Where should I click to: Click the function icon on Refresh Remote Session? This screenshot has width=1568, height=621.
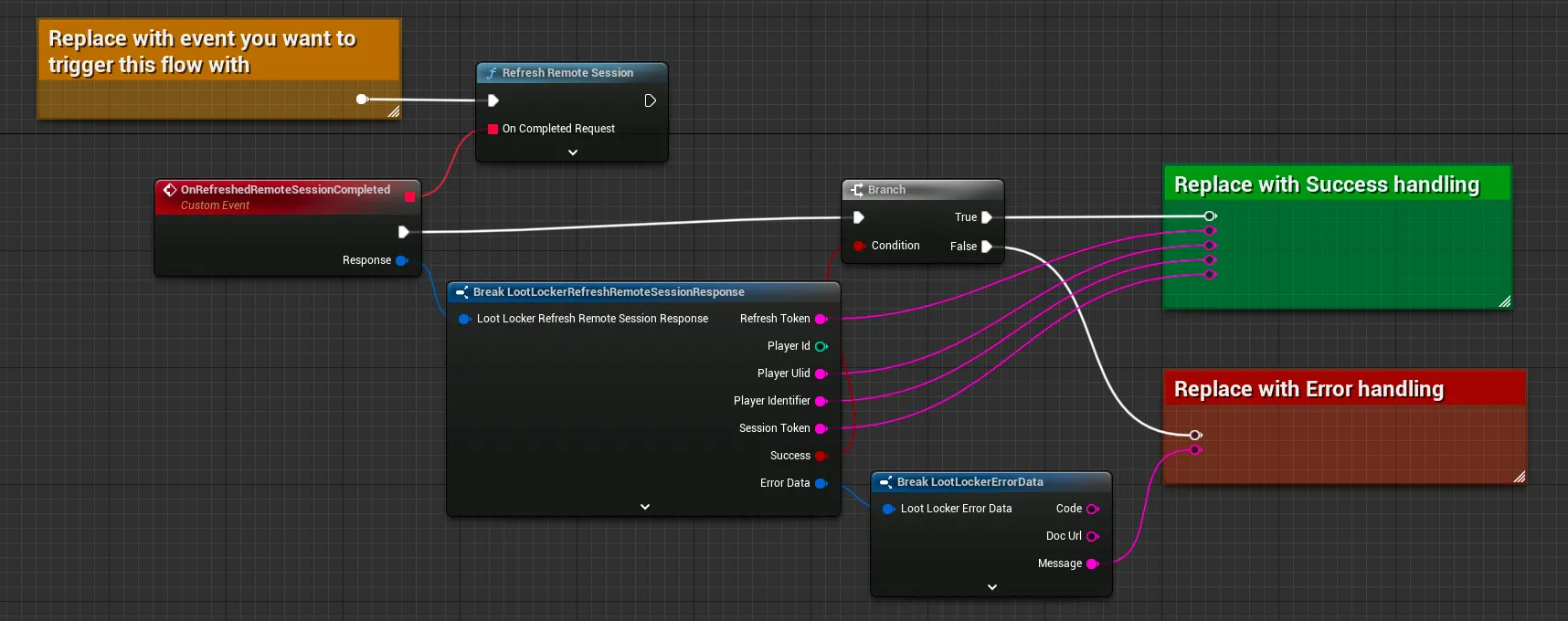[x=492, y=73]
